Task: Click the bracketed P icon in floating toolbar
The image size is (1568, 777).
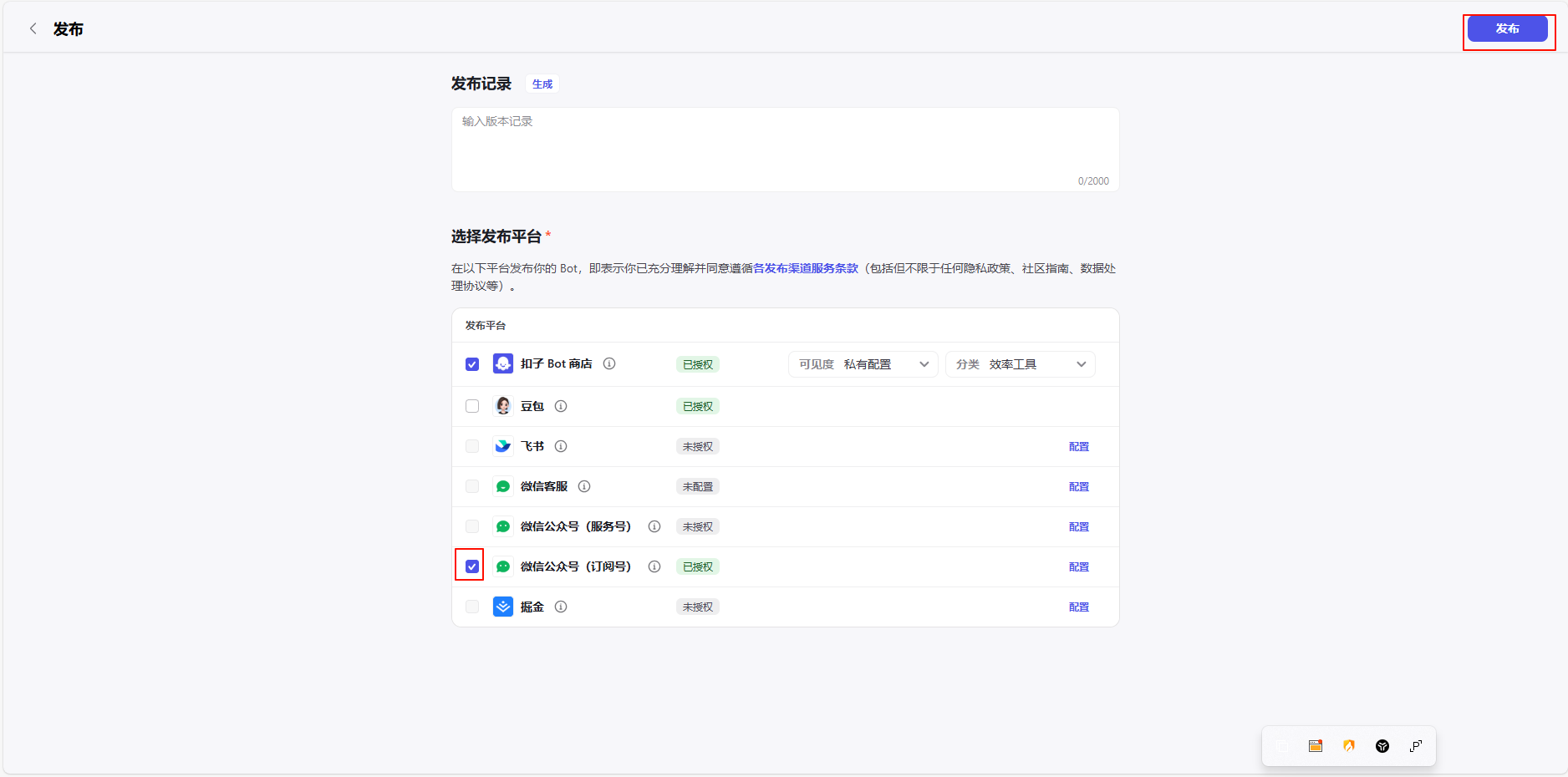Action: tap(1416, 746)
